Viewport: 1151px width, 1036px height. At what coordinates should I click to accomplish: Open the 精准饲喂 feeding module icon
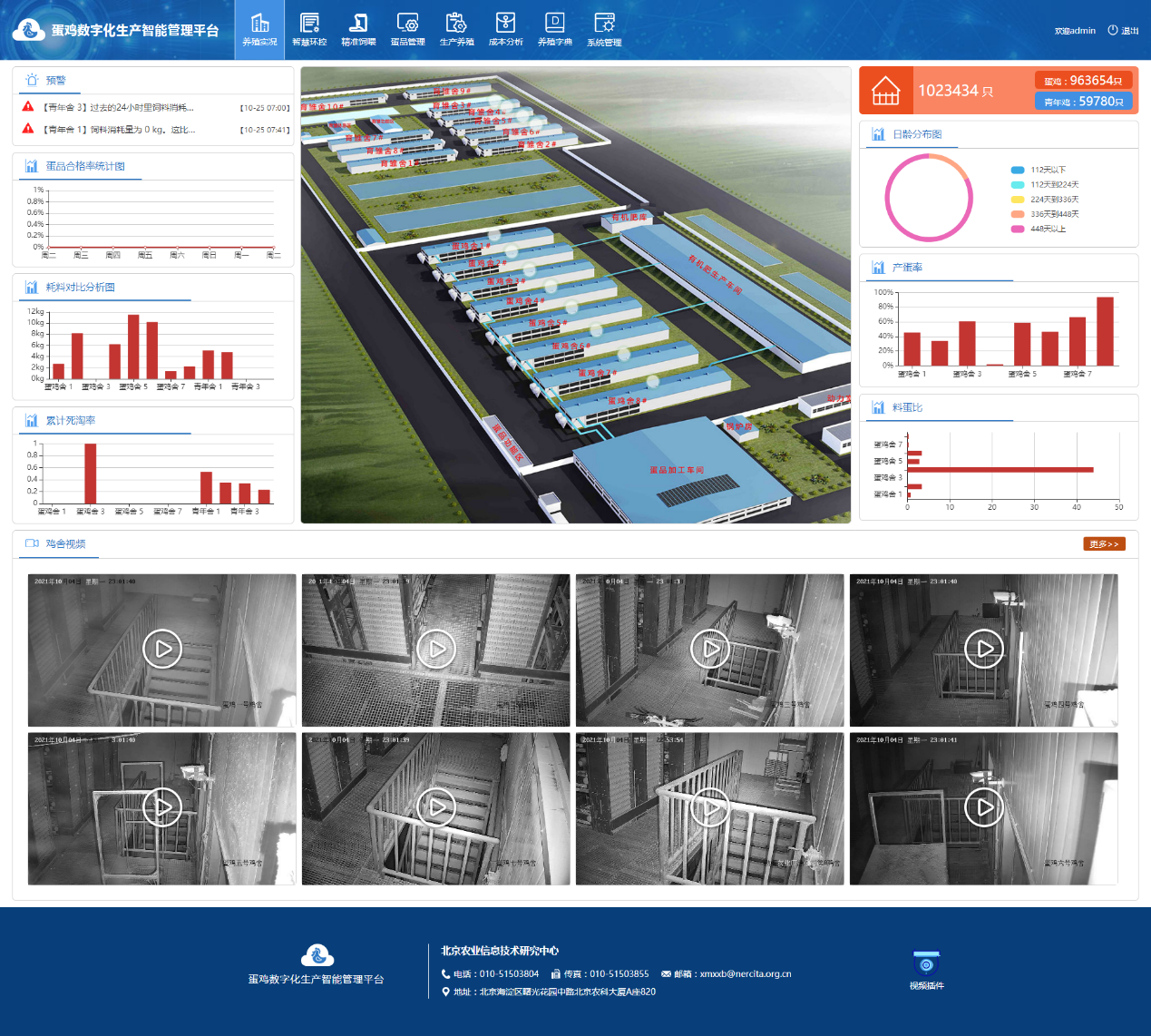coord(358,29)
